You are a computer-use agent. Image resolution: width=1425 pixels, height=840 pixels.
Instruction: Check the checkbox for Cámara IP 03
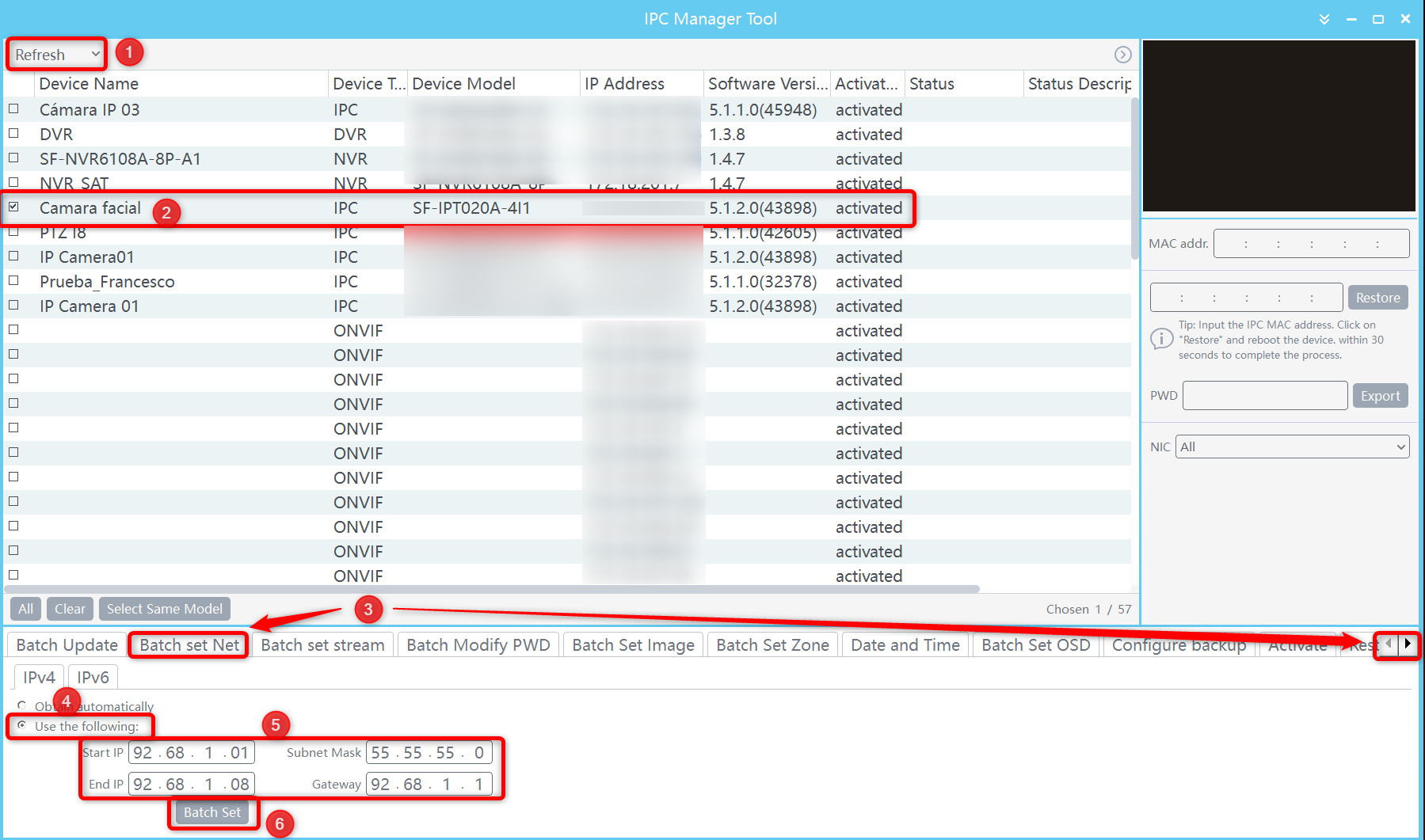tap(13, 109)
